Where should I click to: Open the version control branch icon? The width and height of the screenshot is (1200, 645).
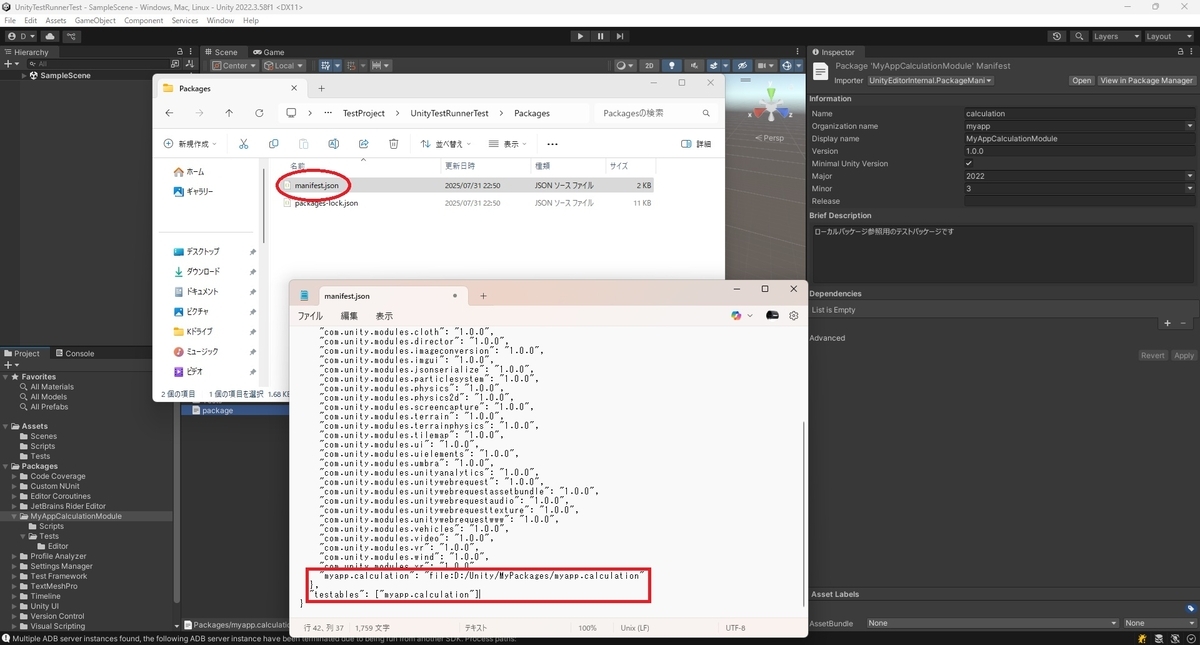[x=72, y=36]
